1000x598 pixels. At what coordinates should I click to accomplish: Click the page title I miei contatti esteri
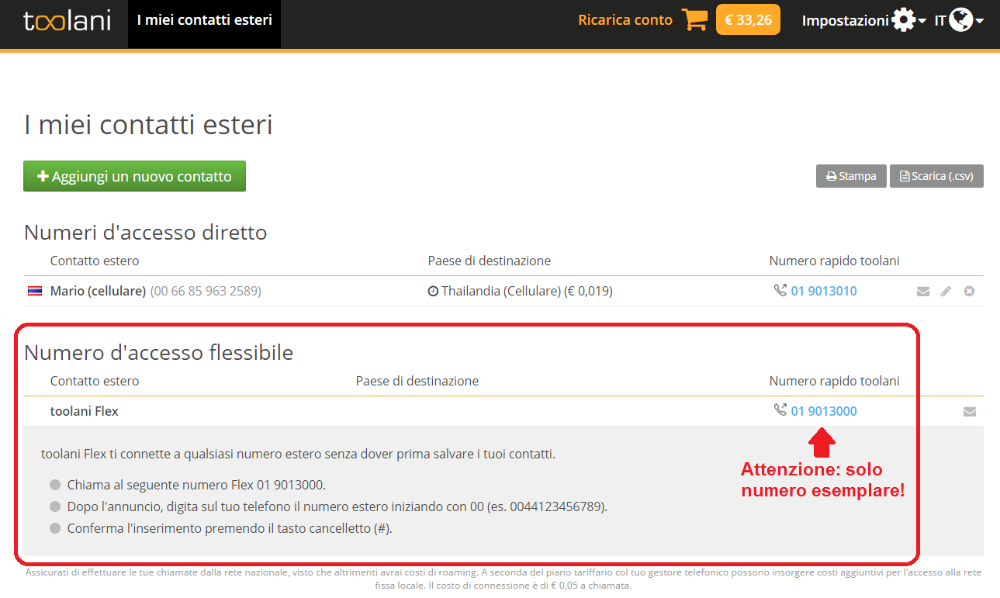(x=149, y=124)
